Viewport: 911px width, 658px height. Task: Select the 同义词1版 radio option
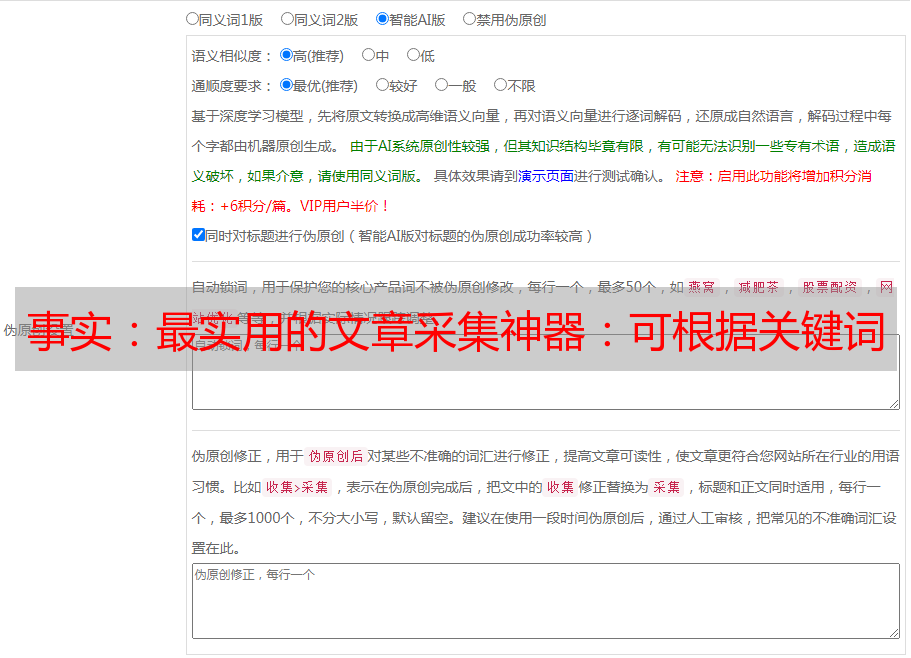[x=192, y=18]
